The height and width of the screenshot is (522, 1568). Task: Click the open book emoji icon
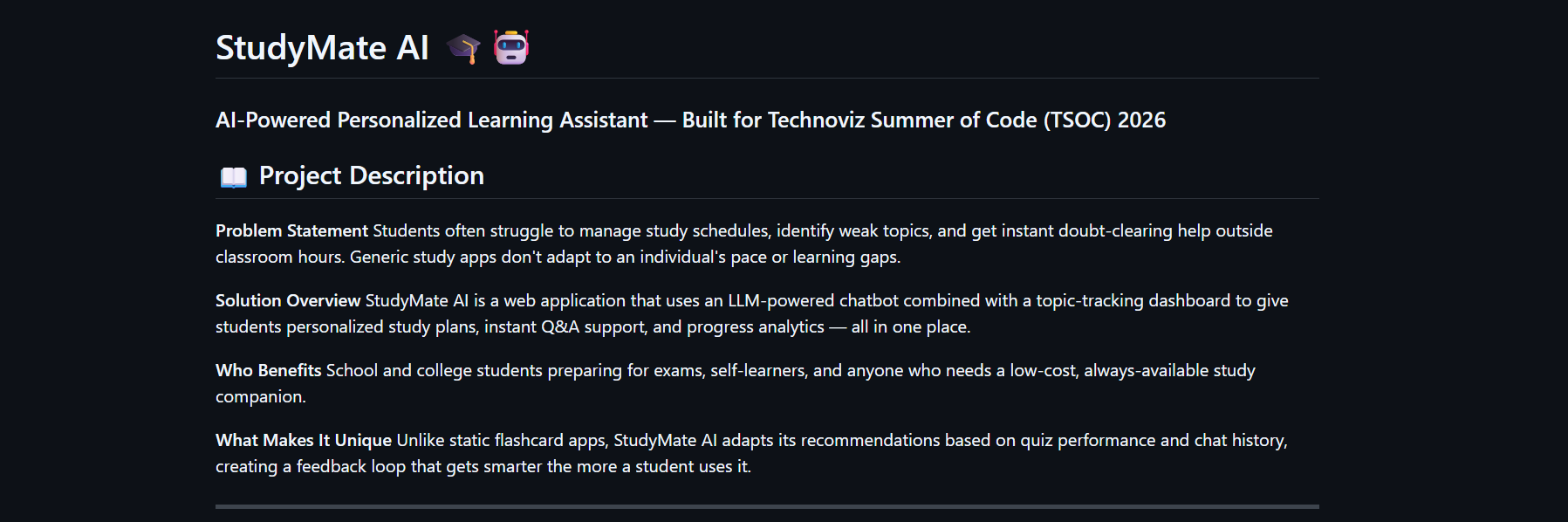coord(233,177)
